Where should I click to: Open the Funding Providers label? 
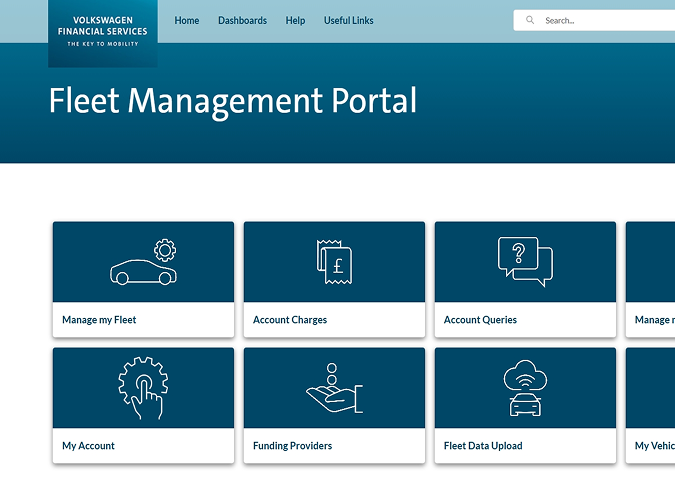(293, 446)
